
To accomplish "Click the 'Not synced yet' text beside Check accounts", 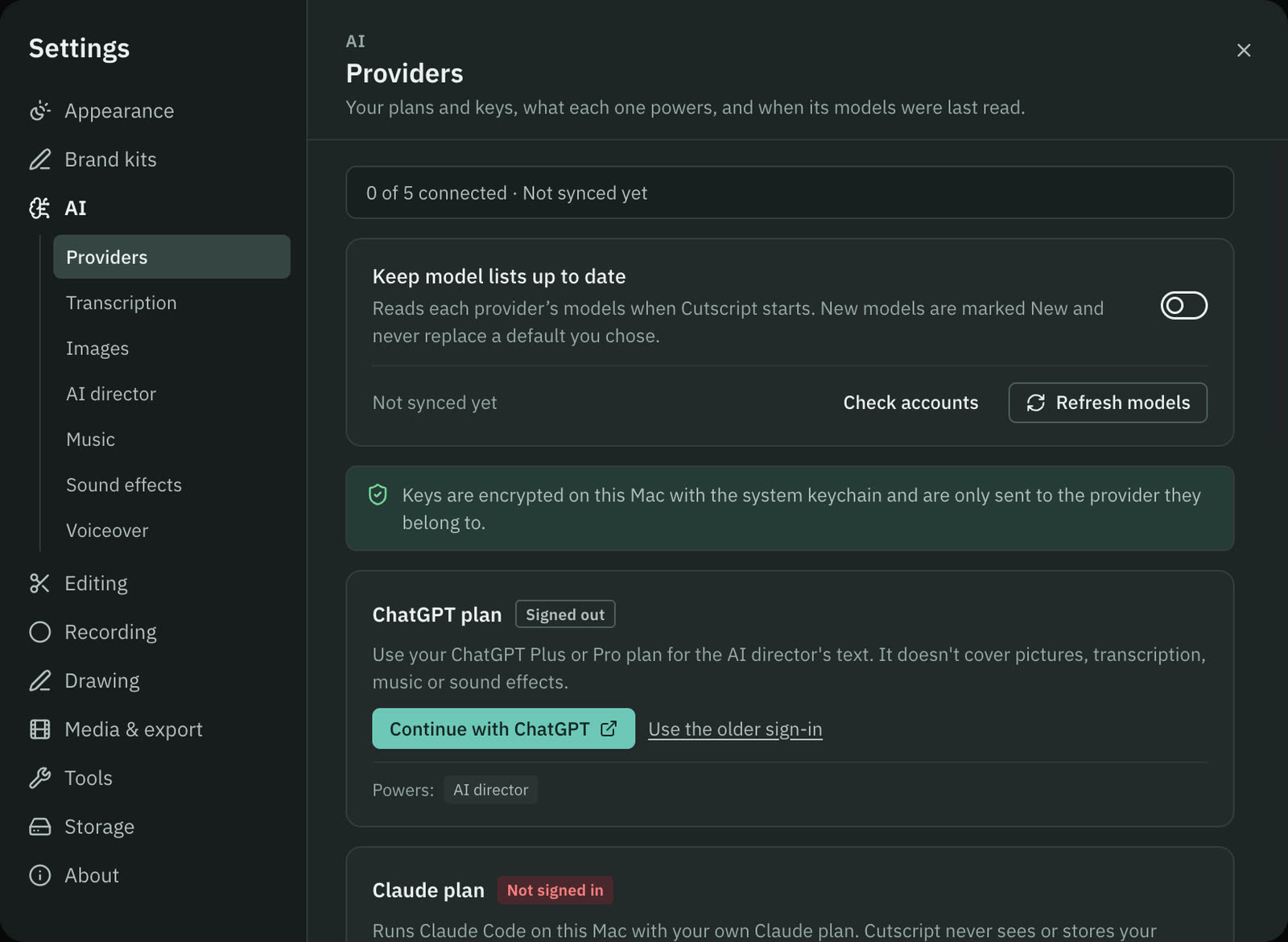I will pyautogui.click(x=435, y=403).
